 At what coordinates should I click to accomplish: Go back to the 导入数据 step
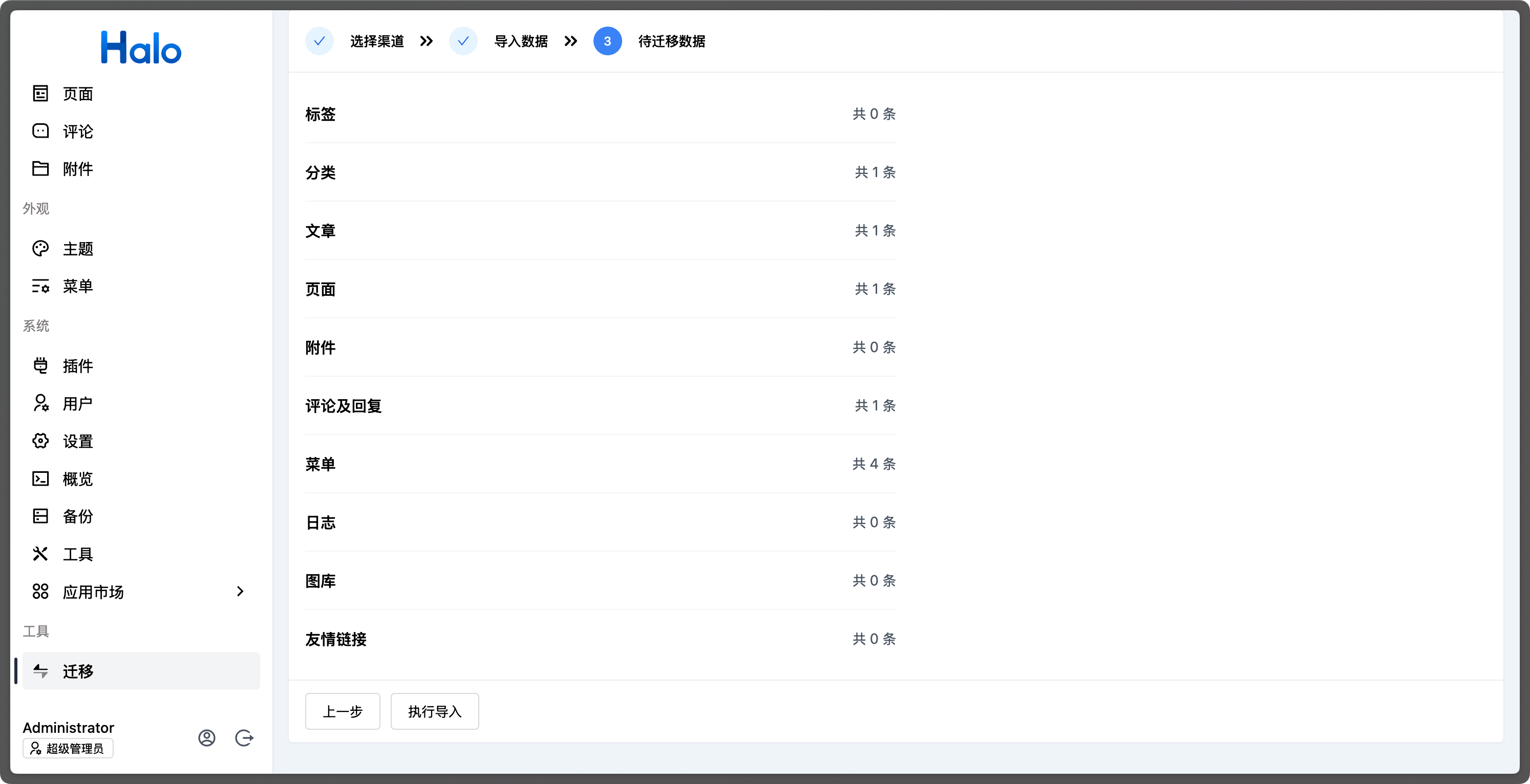tap(521, 41)
